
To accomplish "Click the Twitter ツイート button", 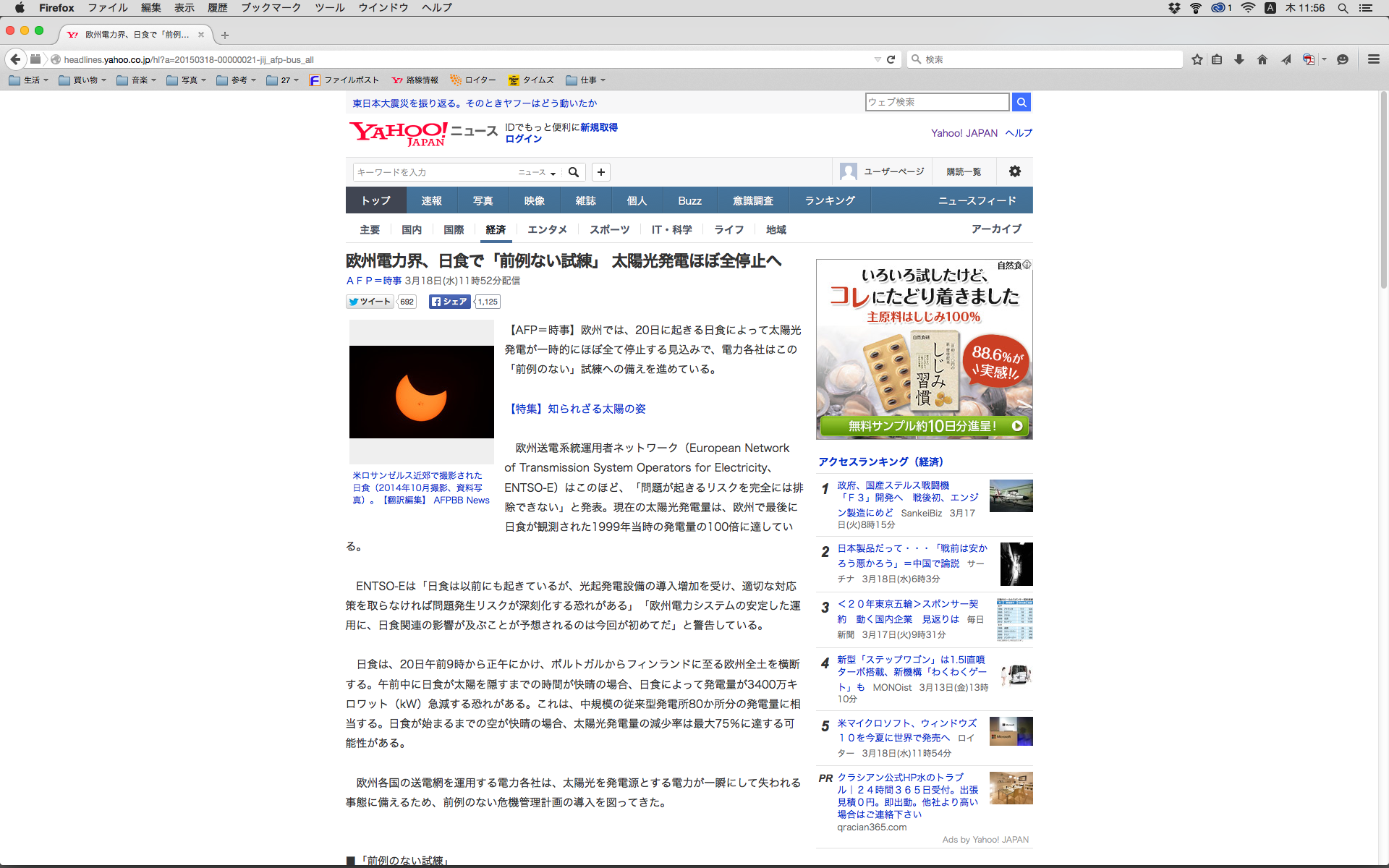I will pyautogui.click(x=370, y=302).
